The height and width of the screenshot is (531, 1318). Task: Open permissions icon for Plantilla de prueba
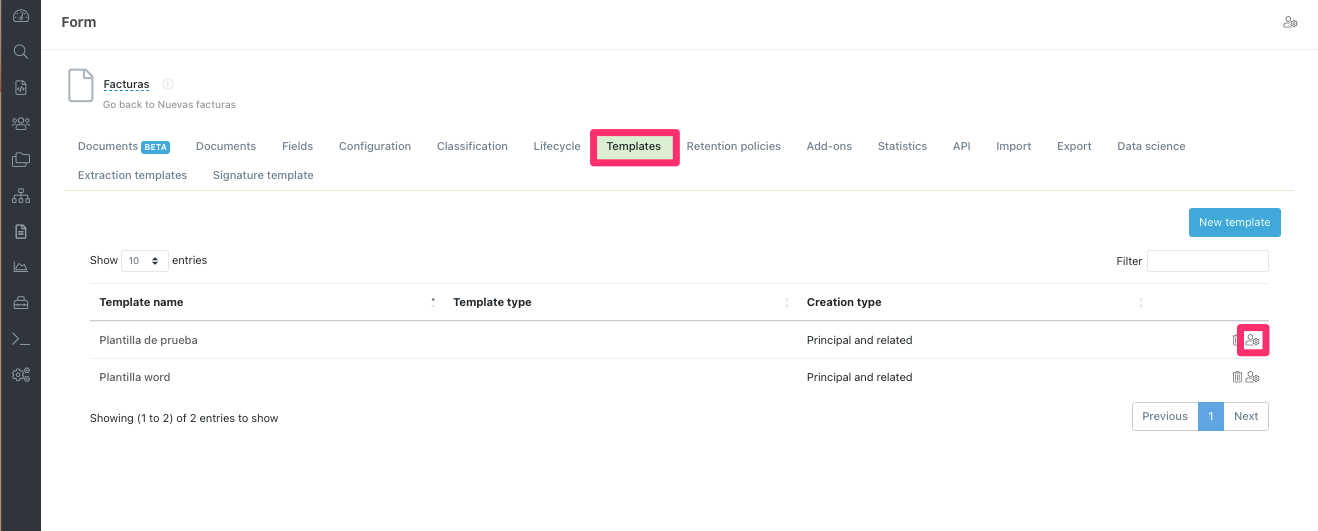[1253, 340]
